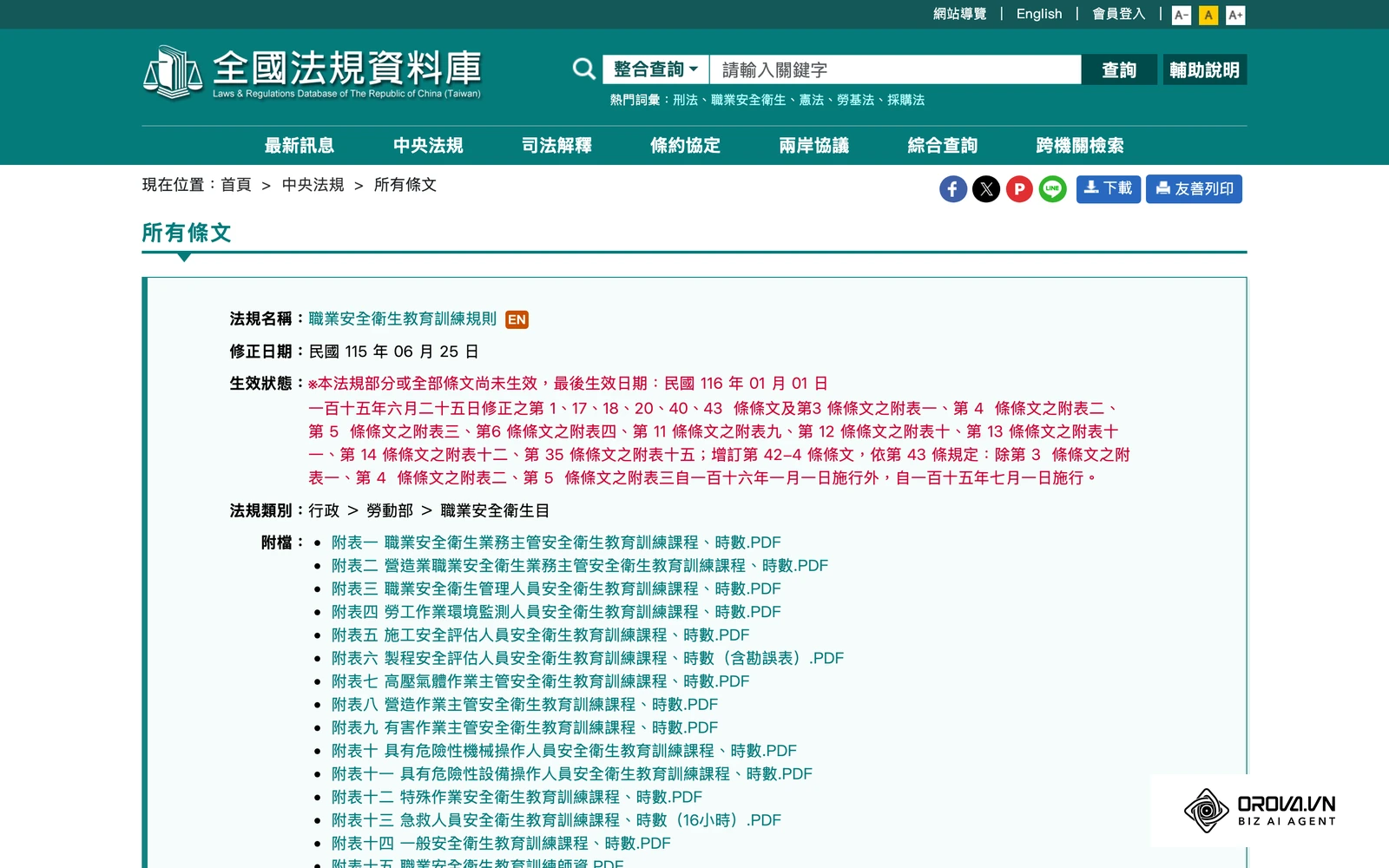Click hot keyword 刑法
Screen dimensions: 1389x868
pos(685,100)
